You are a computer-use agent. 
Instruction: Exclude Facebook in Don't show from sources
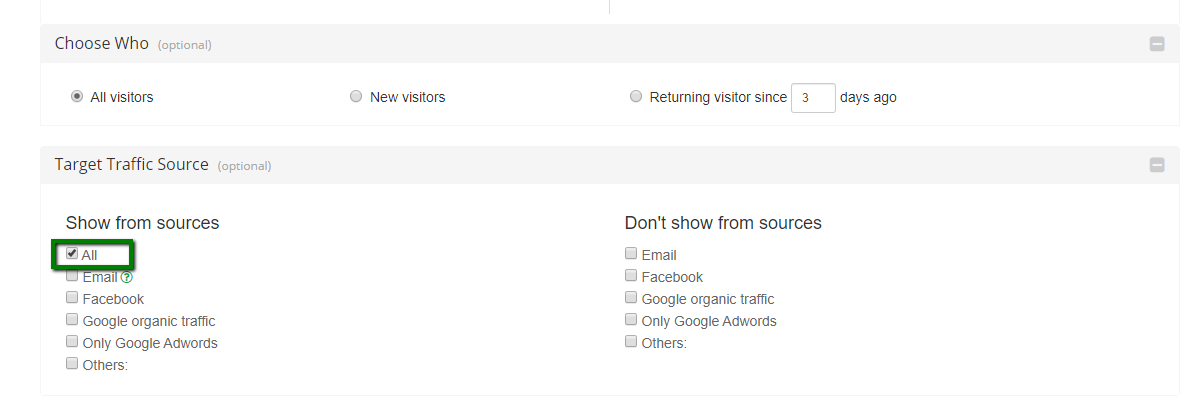631,276
